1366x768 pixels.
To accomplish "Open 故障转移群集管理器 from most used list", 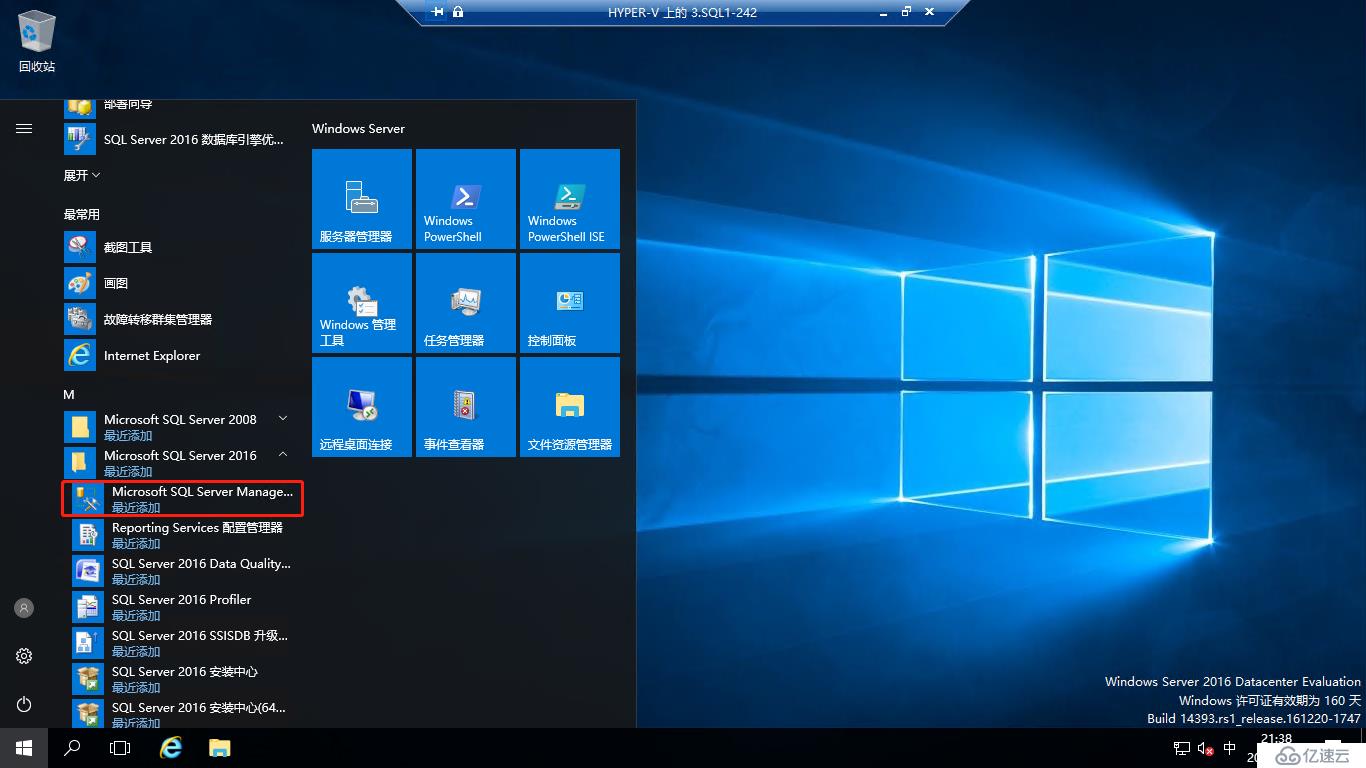I will click(x=180, y=319).
